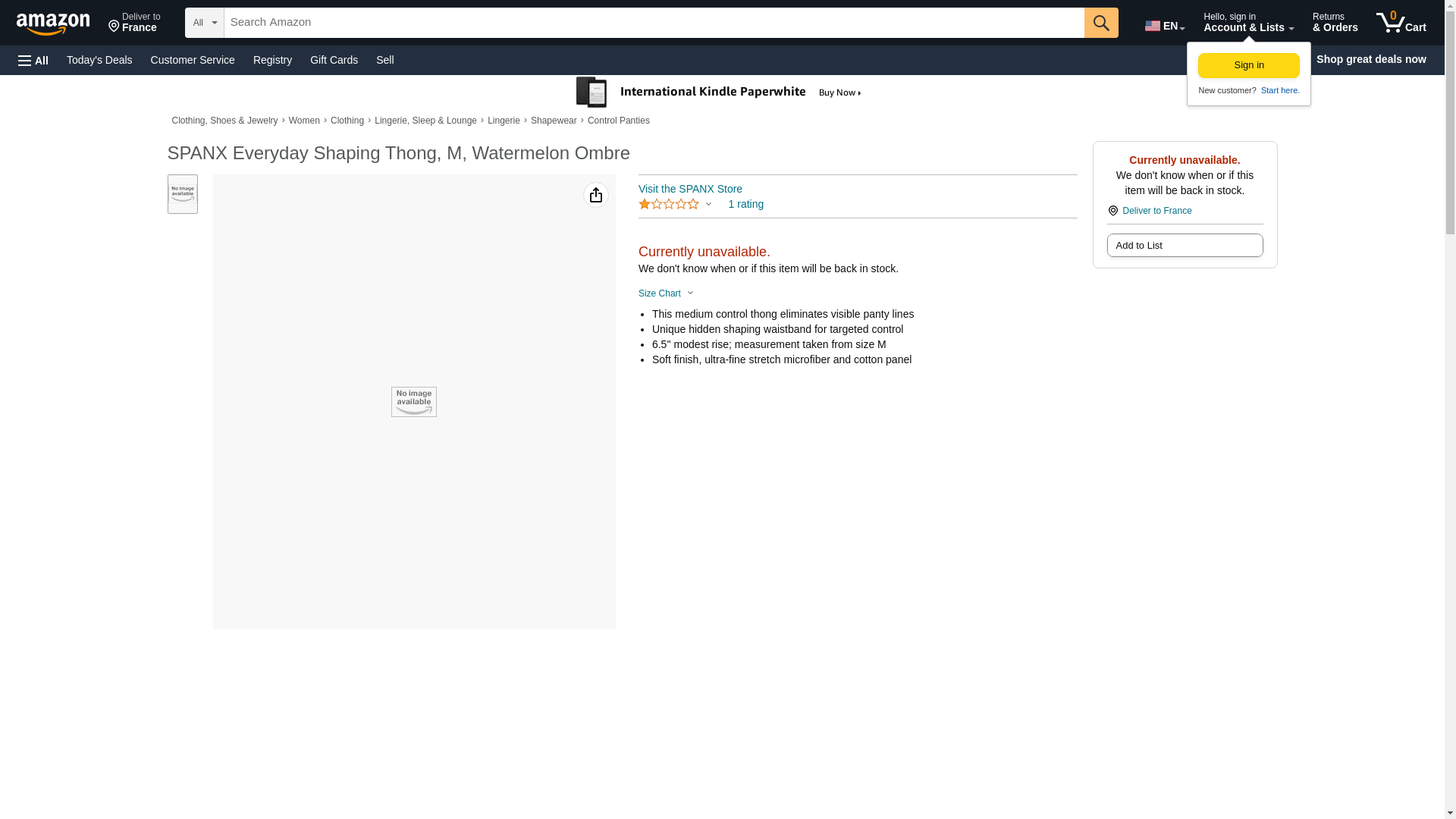The width and height of the screenshot is (1456, 819).
Task: Open the All hamburger menu
Action: 33,60
